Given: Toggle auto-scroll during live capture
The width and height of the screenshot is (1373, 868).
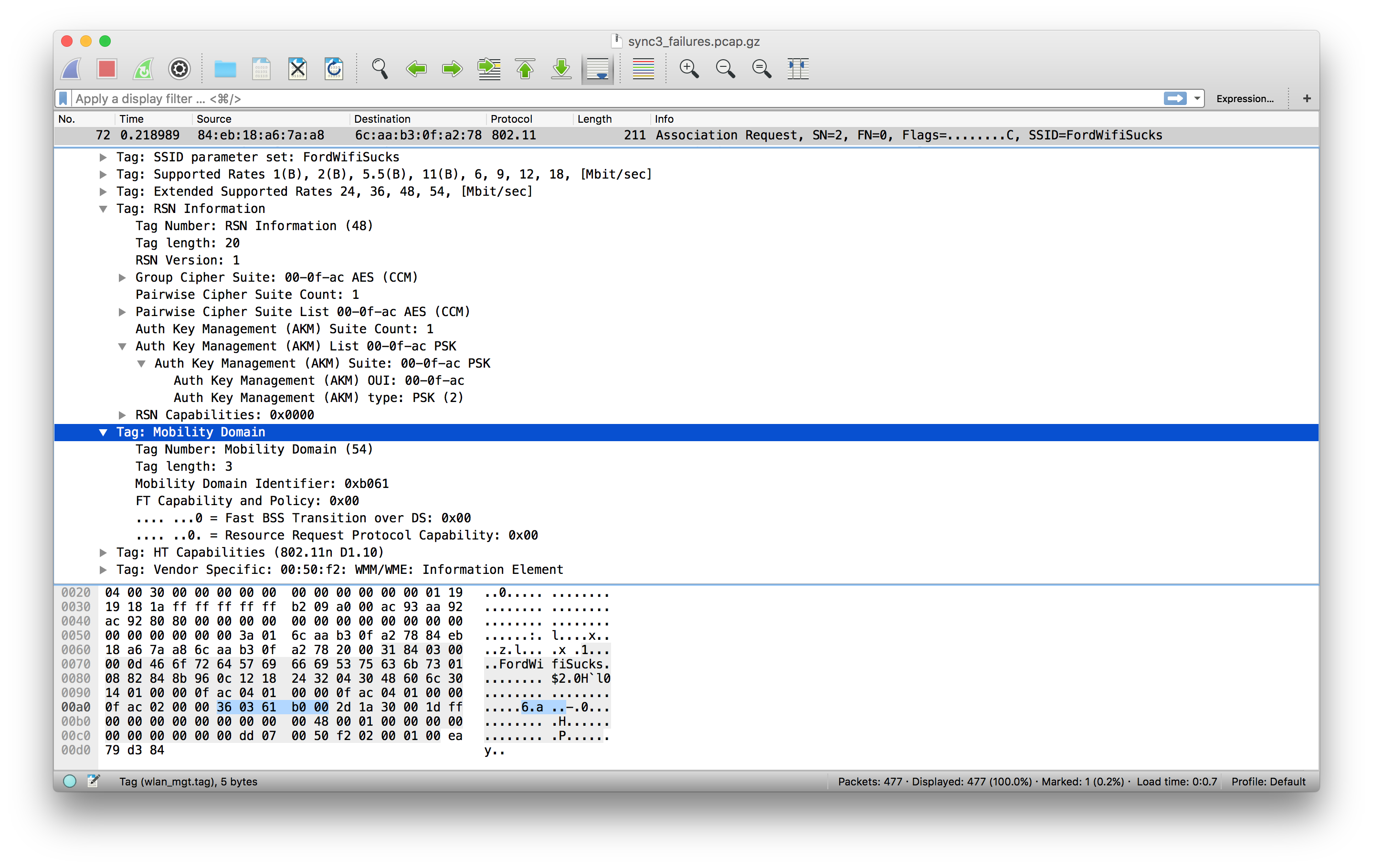Looking at the screenshot, I should (x=597, y=69).
